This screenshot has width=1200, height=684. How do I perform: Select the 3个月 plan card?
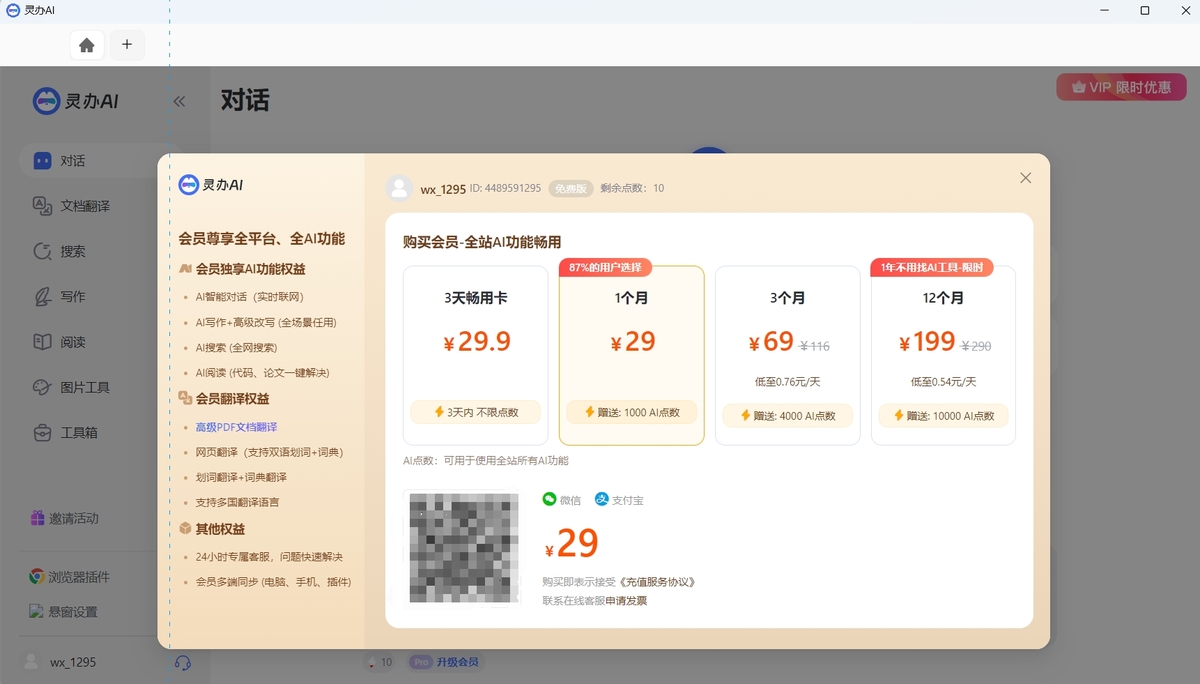[x=788, y=355]
